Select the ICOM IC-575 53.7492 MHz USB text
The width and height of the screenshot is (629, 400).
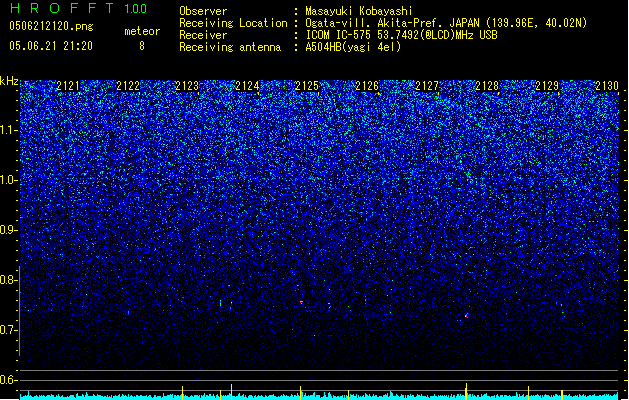tap(401, 35)
